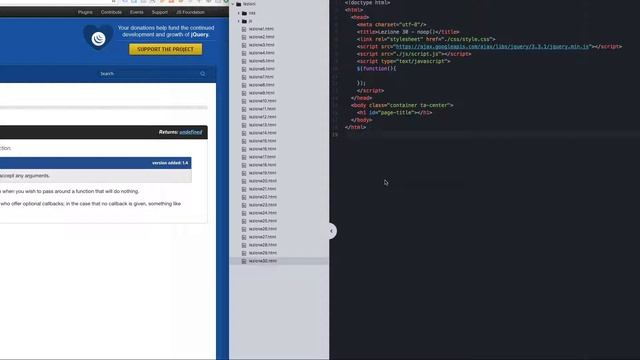
Task: Click the $(function(){ line in editor
Action: 376,69
